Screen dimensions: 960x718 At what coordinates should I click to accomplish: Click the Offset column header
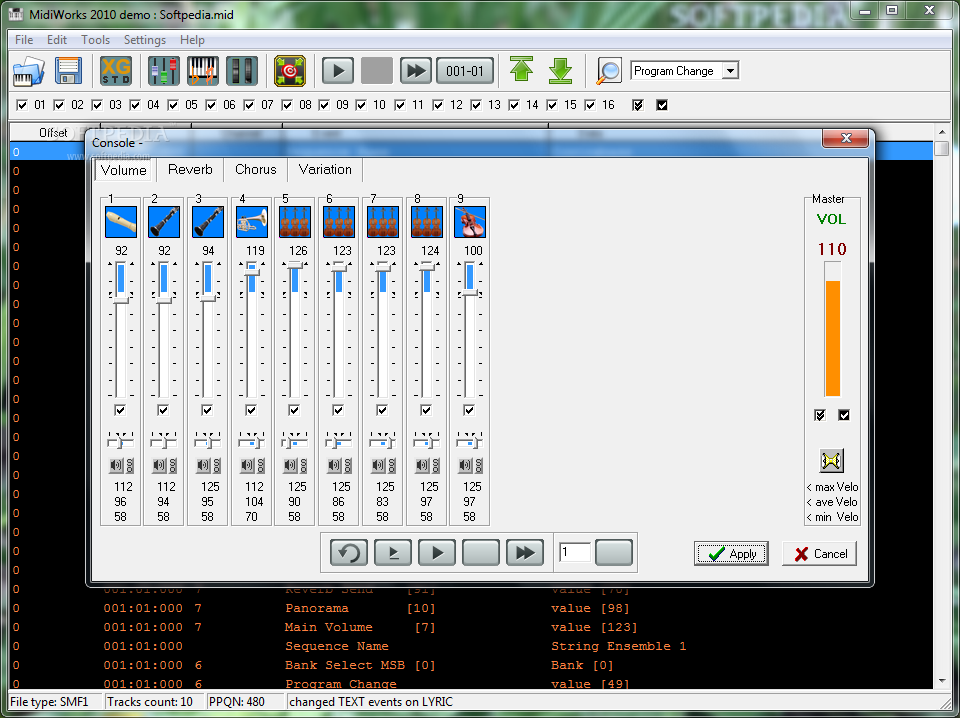click(x=53, y=133)
